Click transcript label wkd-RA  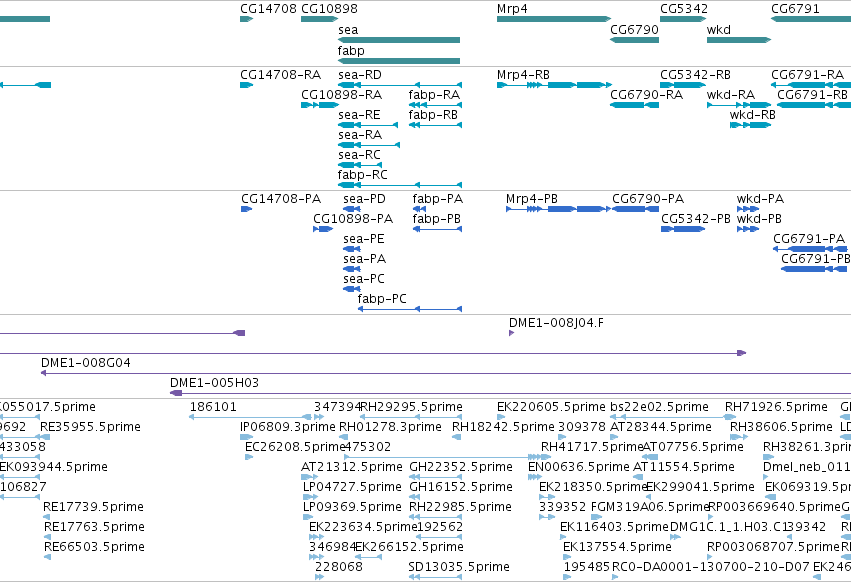(731, 95)
